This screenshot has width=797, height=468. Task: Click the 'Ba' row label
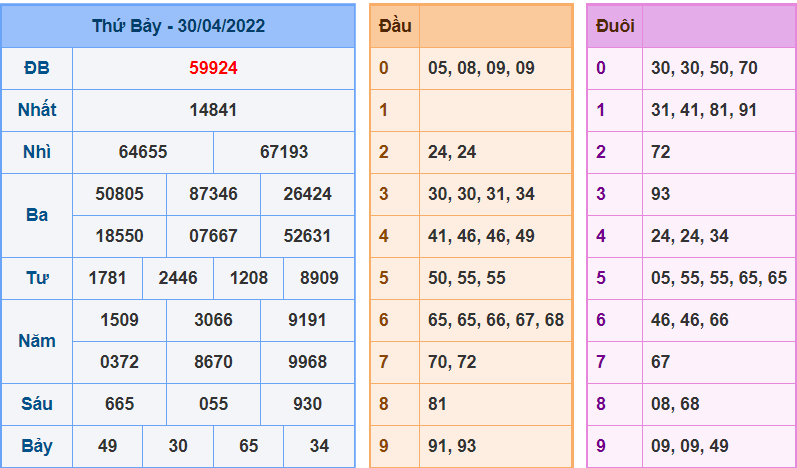[x=37, y=215]
